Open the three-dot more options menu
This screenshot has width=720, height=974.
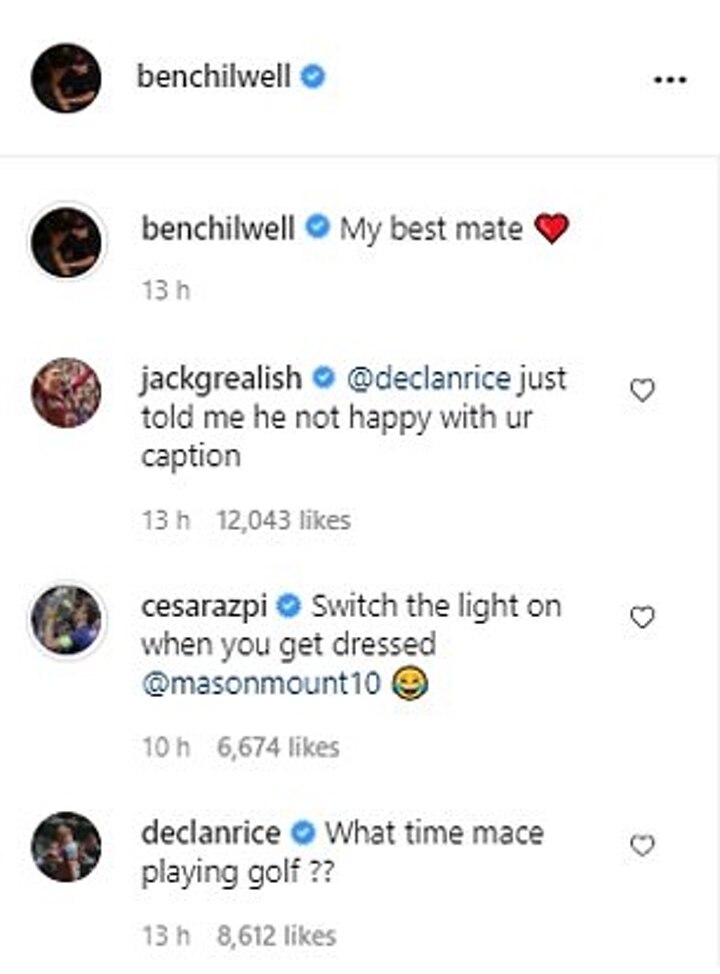point(669,79)
